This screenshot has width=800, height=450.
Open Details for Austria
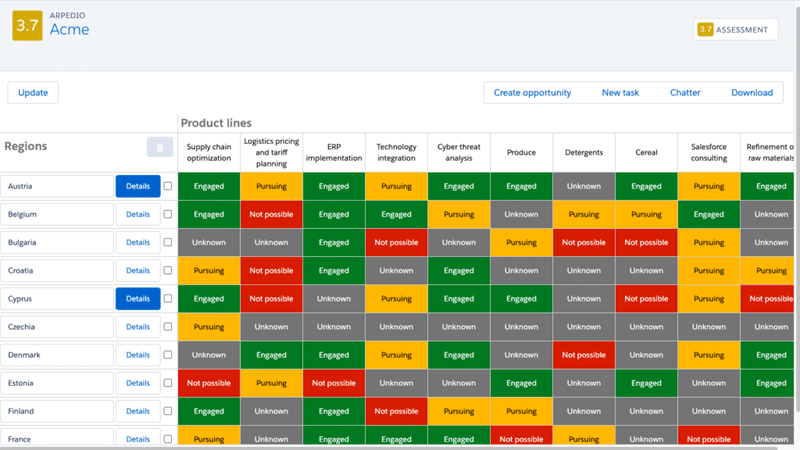pos(138,186)
